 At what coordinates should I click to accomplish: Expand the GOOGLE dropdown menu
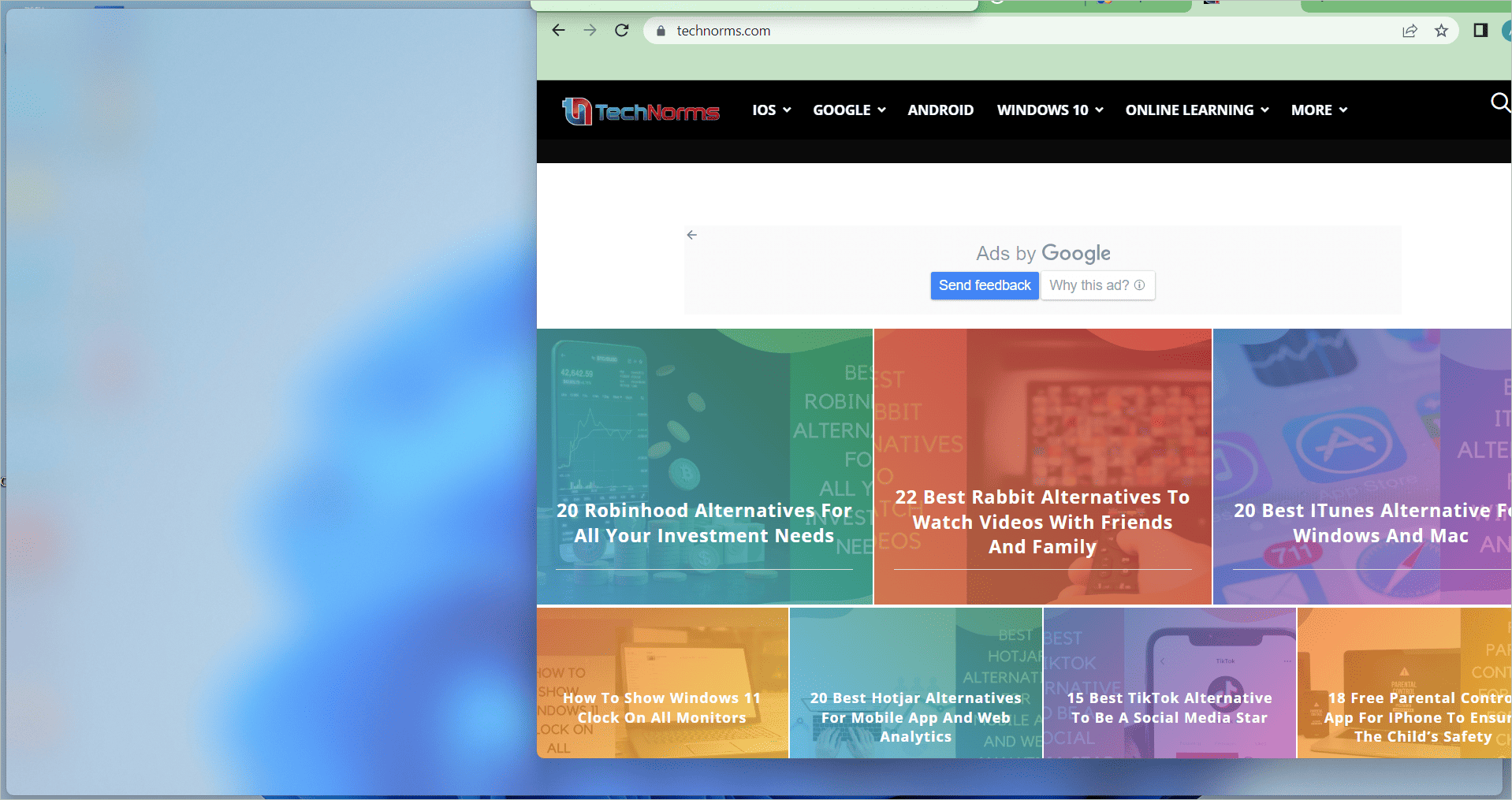(849, 110)
